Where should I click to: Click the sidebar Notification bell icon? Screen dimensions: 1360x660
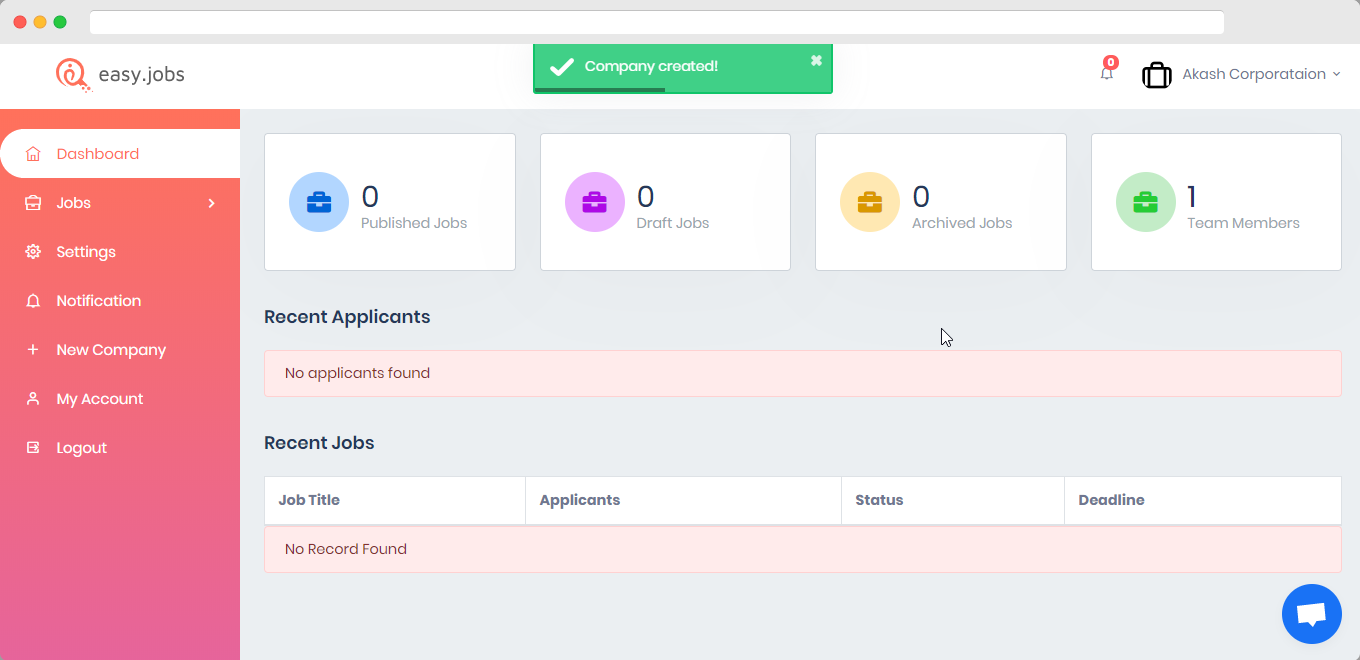pos(33,301)
